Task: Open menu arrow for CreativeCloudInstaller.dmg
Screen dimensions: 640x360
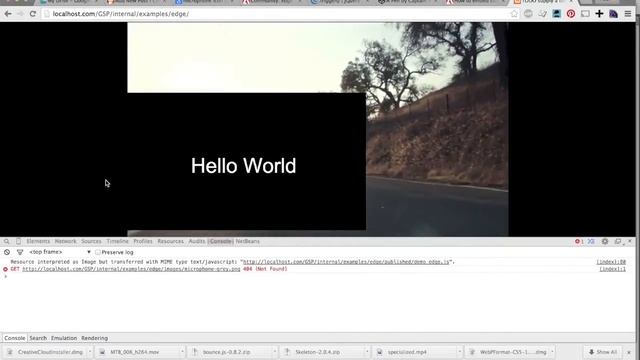Action: pos(90,352)
